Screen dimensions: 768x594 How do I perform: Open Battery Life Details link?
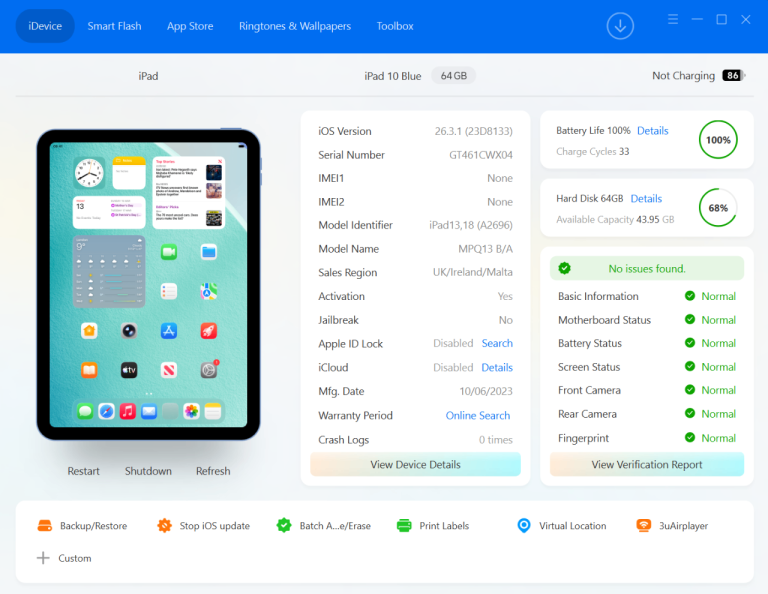[652, 131]
